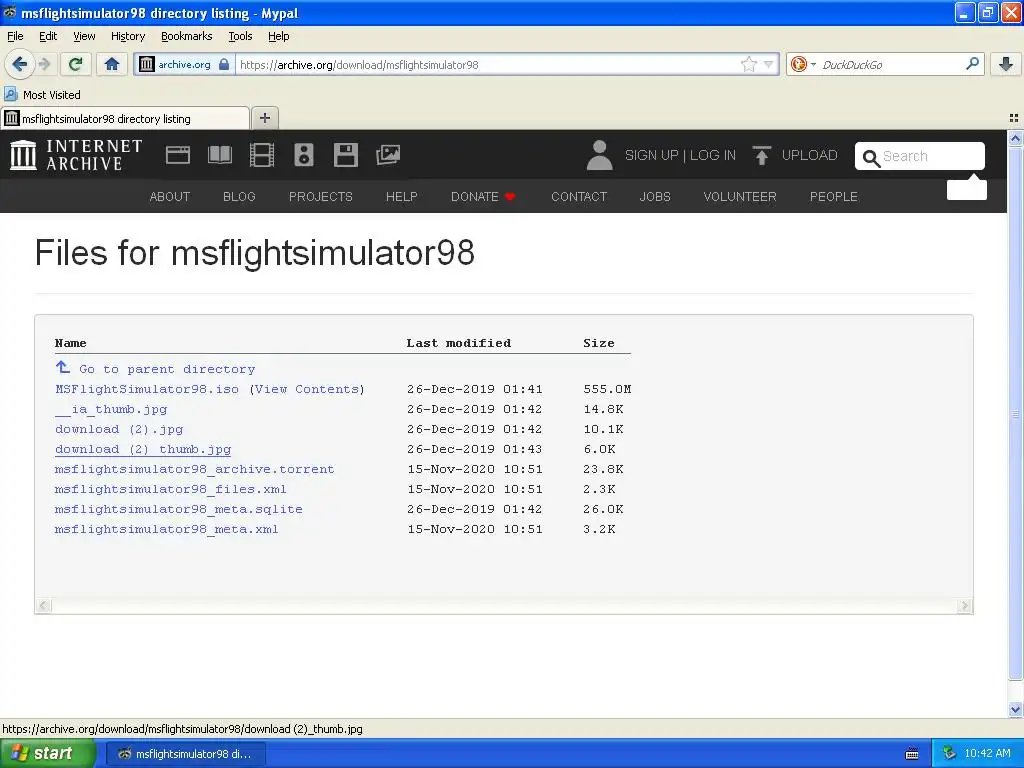Image resolution: width=1024 pixels, height=768 pixels.
Task: Click the DuckDuckGo search magnifier icon
Action: (x=972, y=64)
